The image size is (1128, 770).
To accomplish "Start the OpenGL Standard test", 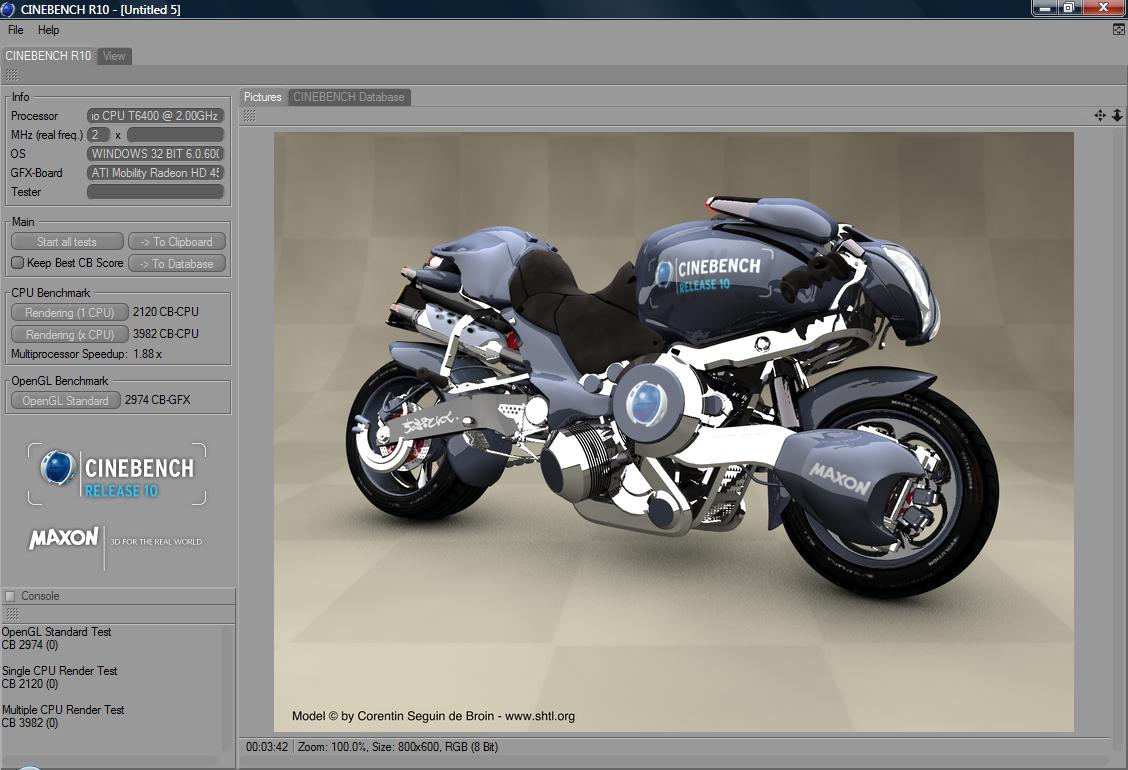I will [x=65, y=400].
